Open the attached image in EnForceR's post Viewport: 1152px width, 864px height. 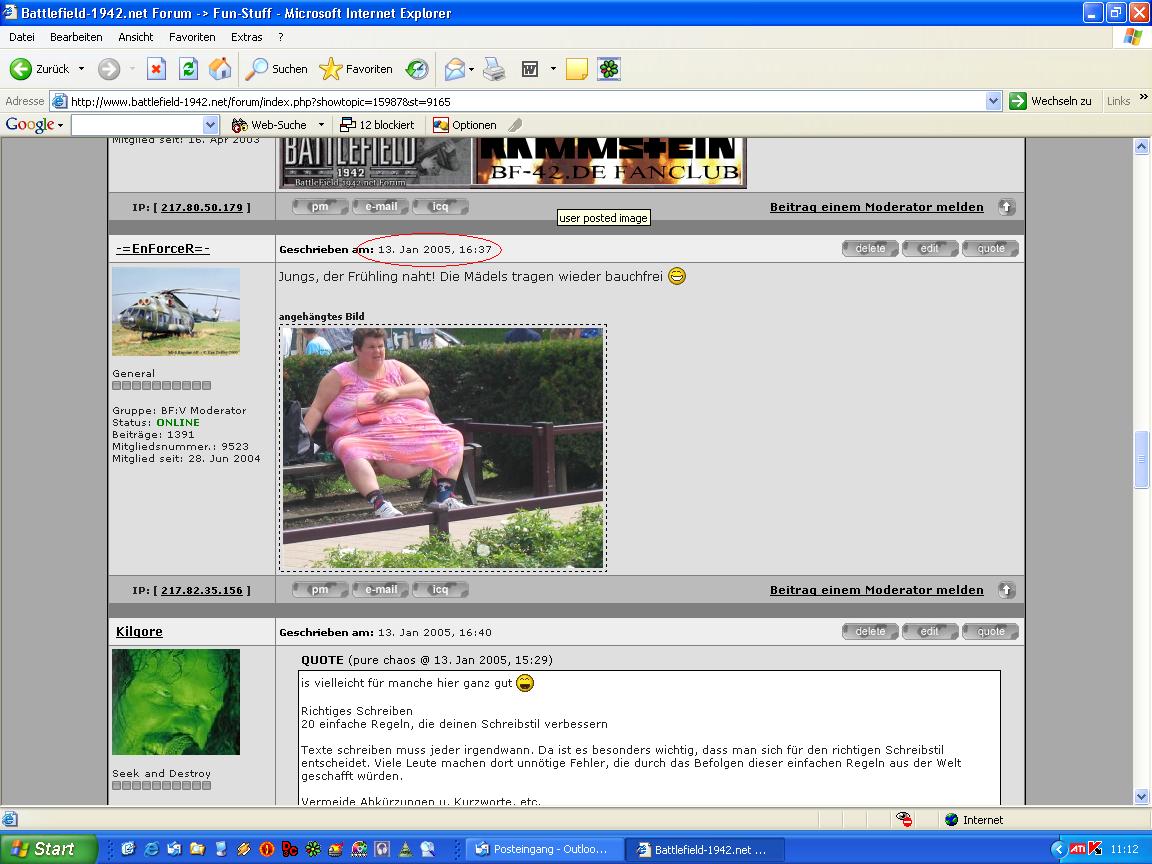tap(443, 448)
